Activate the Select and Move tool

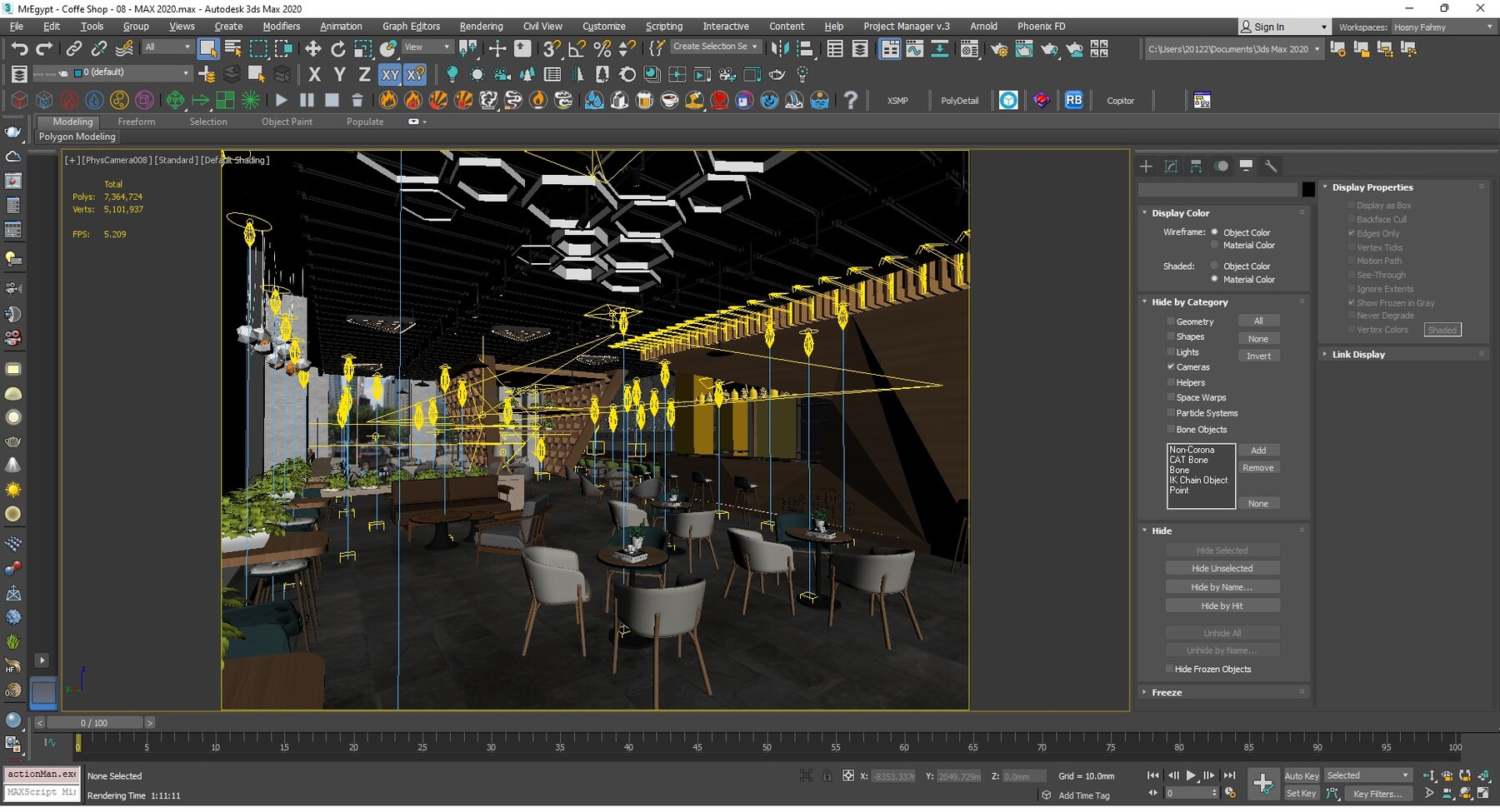(313, 48)
